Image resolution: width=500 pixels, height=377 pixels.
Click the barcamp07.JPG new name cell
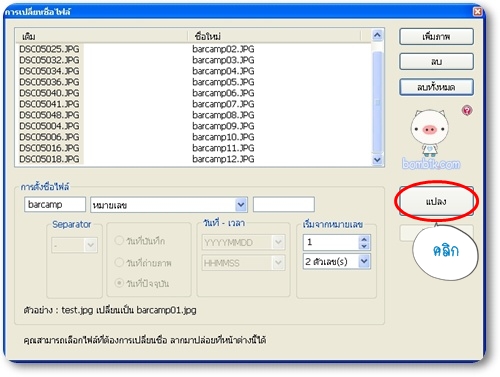[x=223, y=104]
